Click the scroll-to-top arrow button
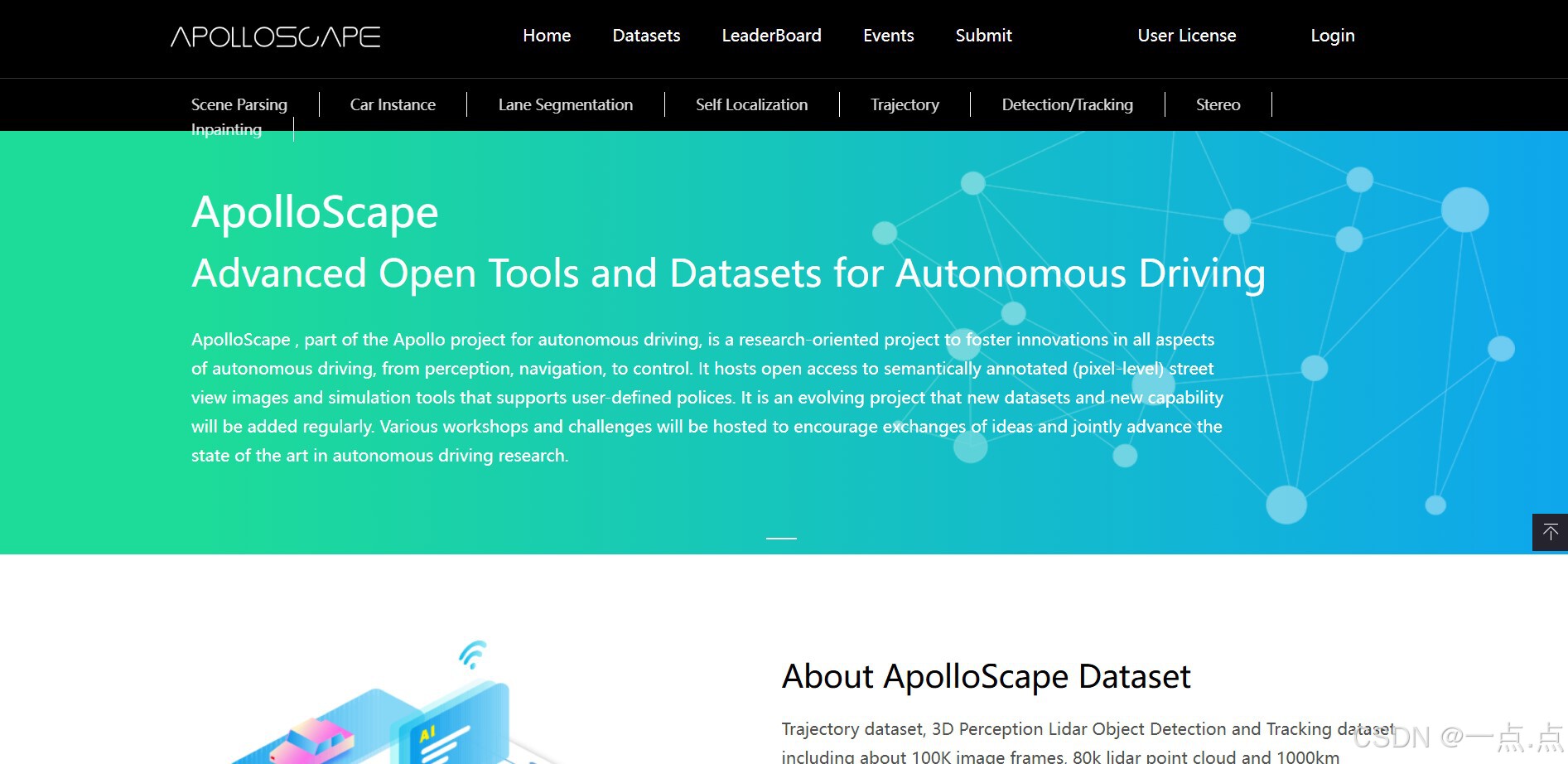The image size is (1568, 764). 1550,532
